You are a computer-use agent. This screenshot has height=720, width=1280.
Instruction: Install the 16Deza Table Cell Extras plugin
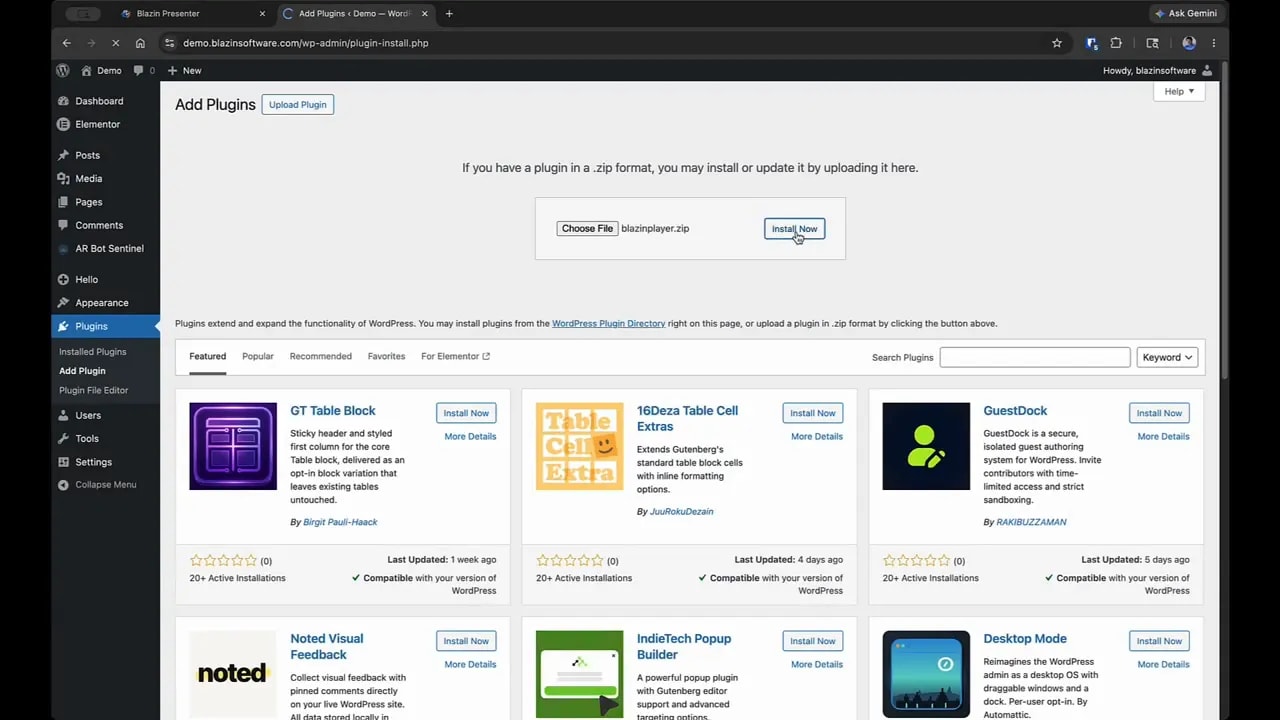tap(812, 413)
